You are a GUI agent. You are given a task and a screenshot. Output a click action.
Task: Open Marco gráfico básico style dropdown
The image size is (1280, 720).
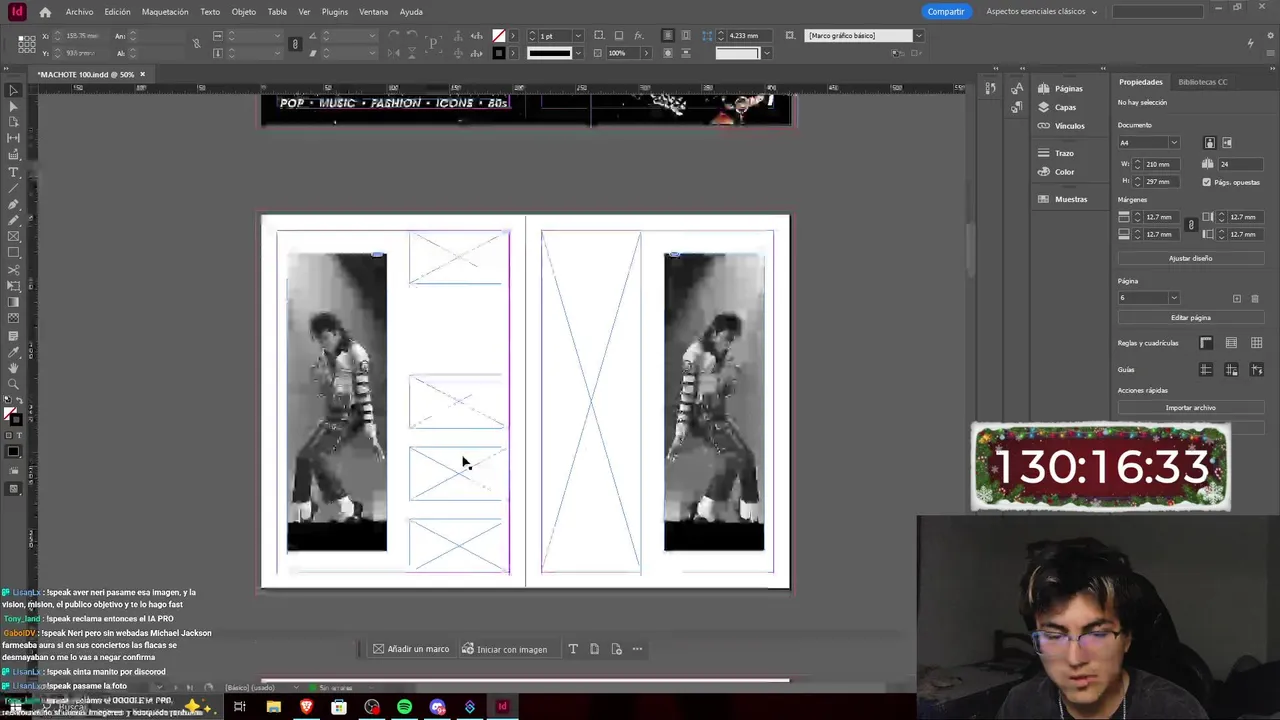click(x=918, y=36)
